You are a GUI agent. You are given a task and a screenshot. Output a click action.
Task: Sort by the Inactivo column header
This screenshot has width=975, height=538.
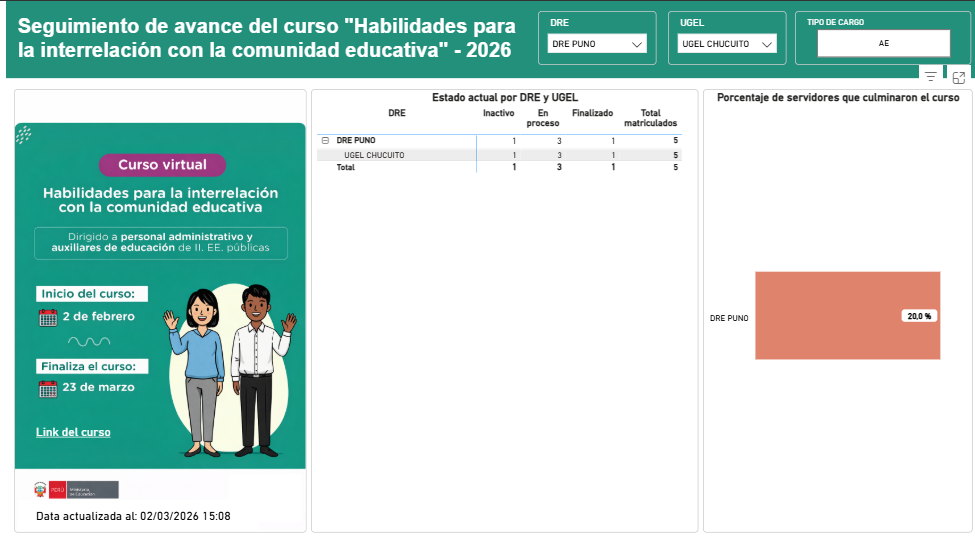[498, 113]
